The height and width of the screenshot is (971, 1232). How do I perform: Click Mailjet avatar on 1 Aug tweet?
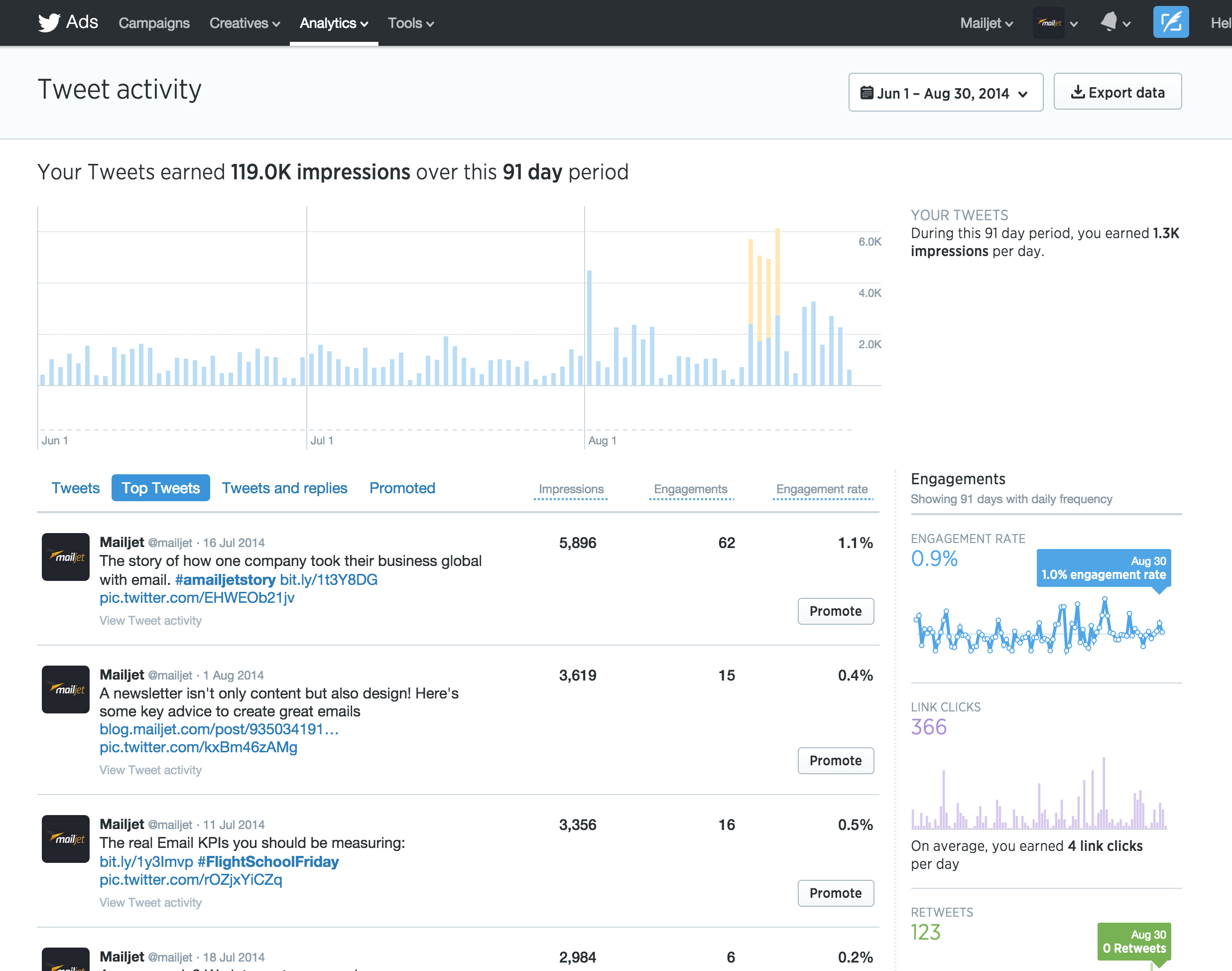point(65,689)
